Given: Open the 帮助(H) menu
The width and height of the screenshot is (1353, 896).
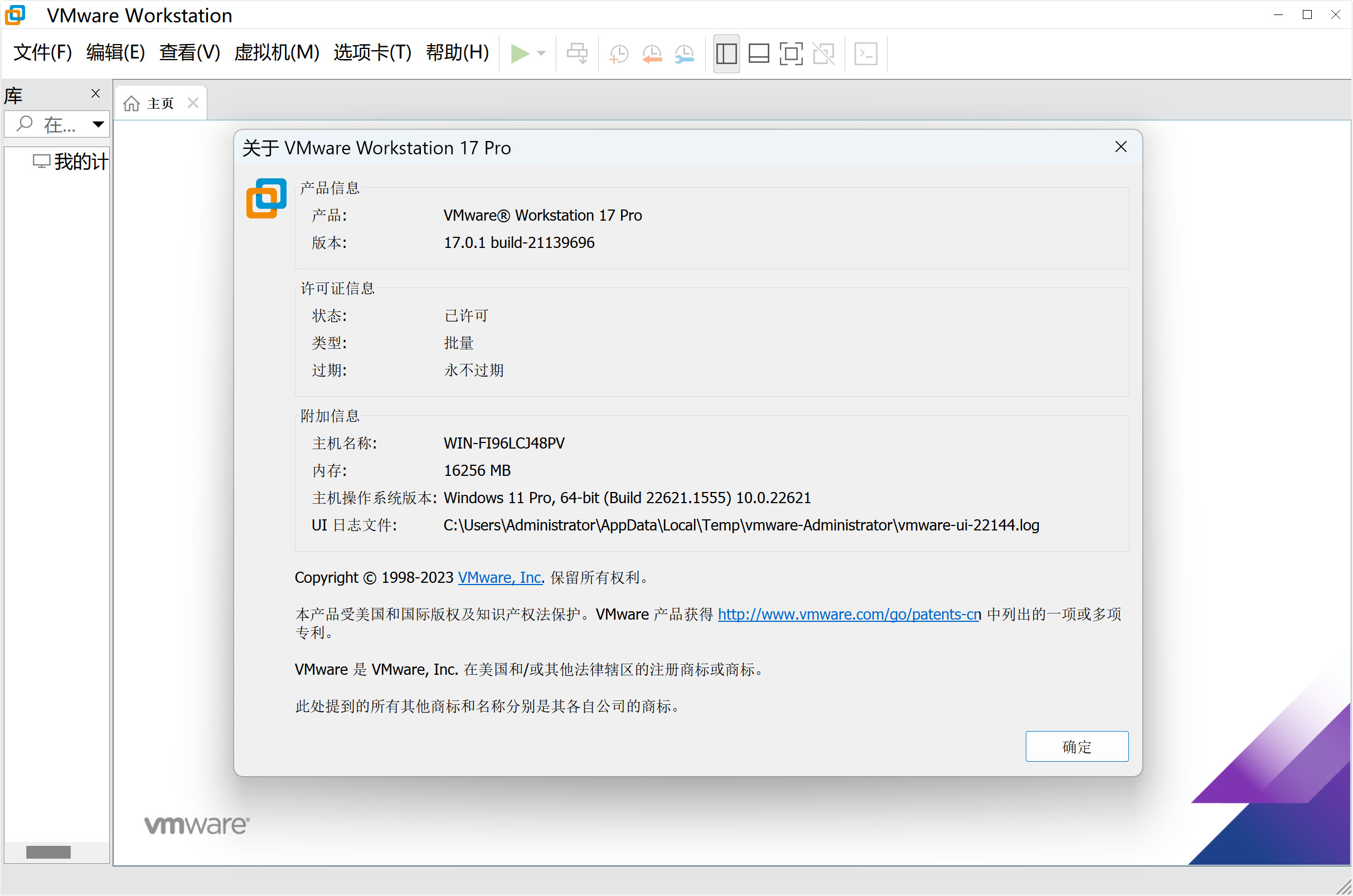Looking at the screenshot, I should tap(457, 52).
